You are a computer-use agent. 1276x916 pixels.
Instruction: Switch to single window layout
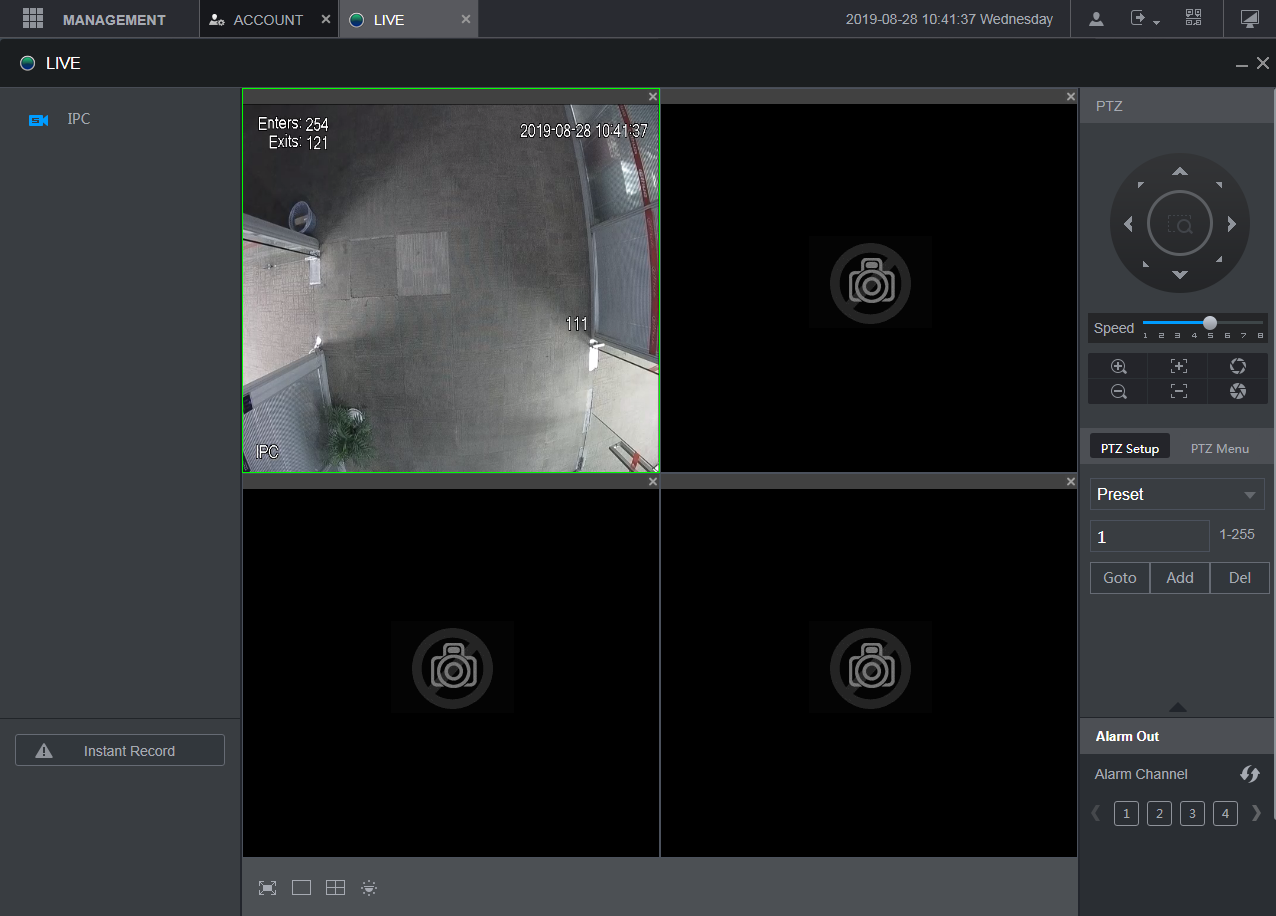coord(301,888)
